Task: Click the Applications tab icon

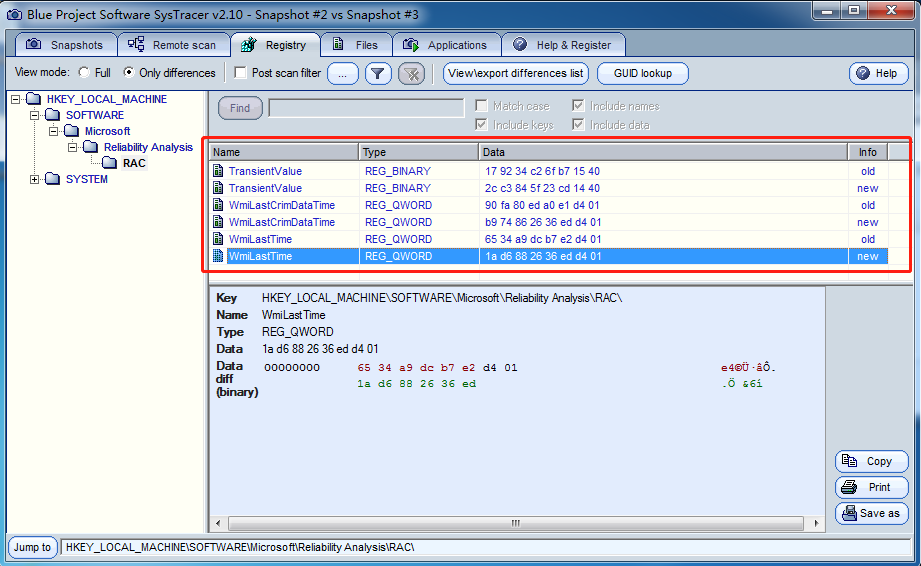Action: [x=411, y=45]
